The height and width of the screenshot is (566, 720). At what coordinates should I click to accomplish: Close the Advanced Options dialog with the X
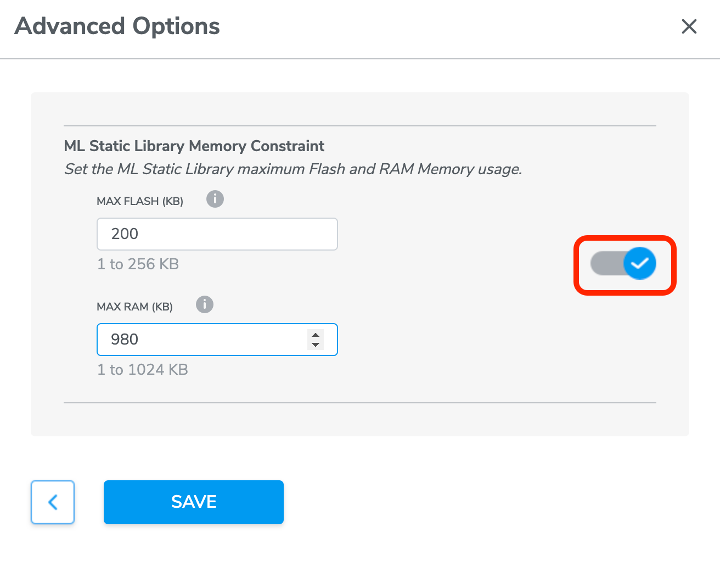(689, 26)
